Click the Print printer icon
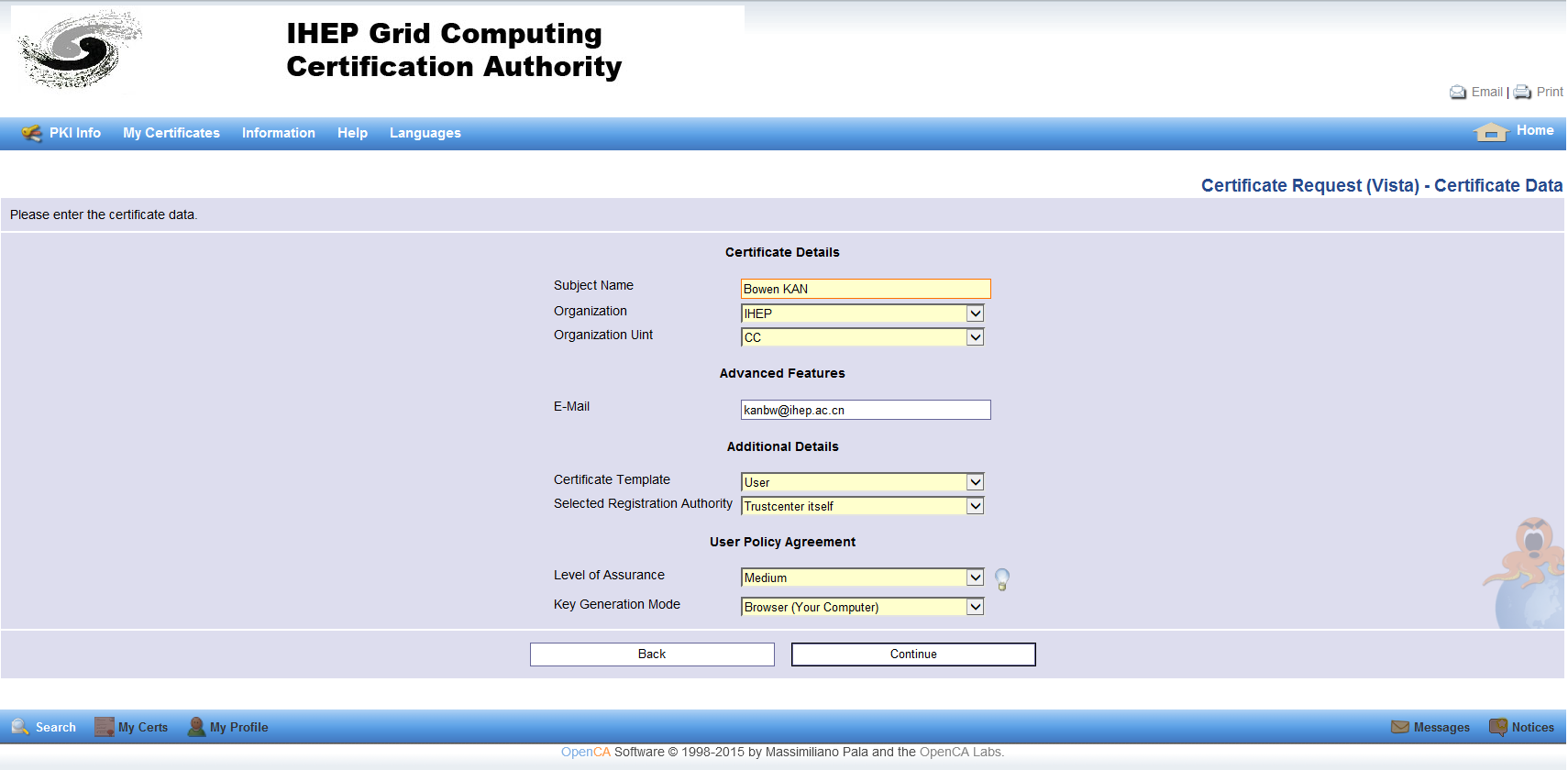 [x=1522, y=92]
